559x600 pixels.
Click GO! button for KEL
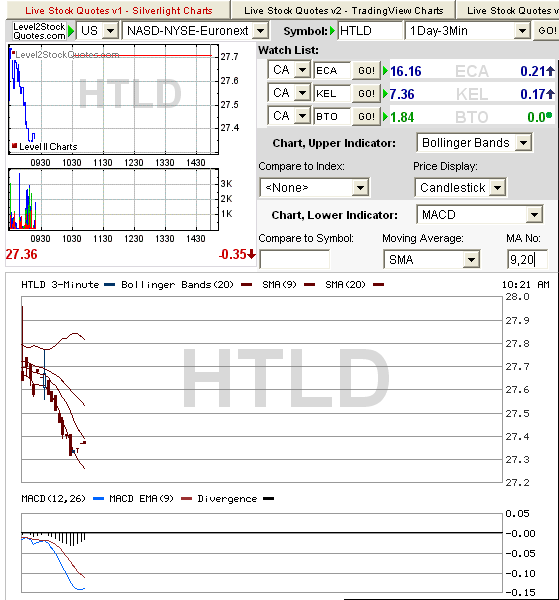pyautogui.click(x=366, y=94)
